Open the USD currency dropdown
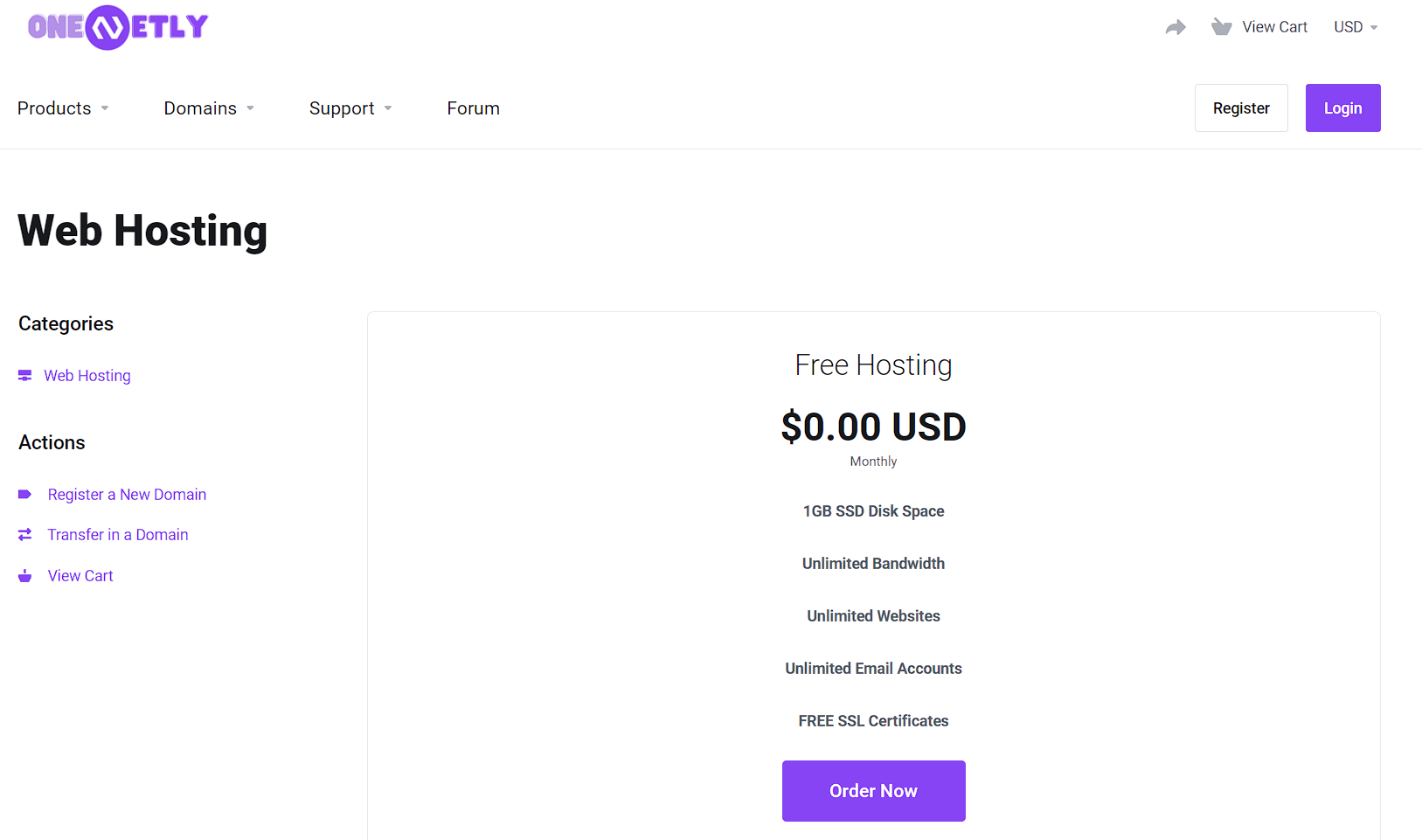 click(x=1356, y=27)
